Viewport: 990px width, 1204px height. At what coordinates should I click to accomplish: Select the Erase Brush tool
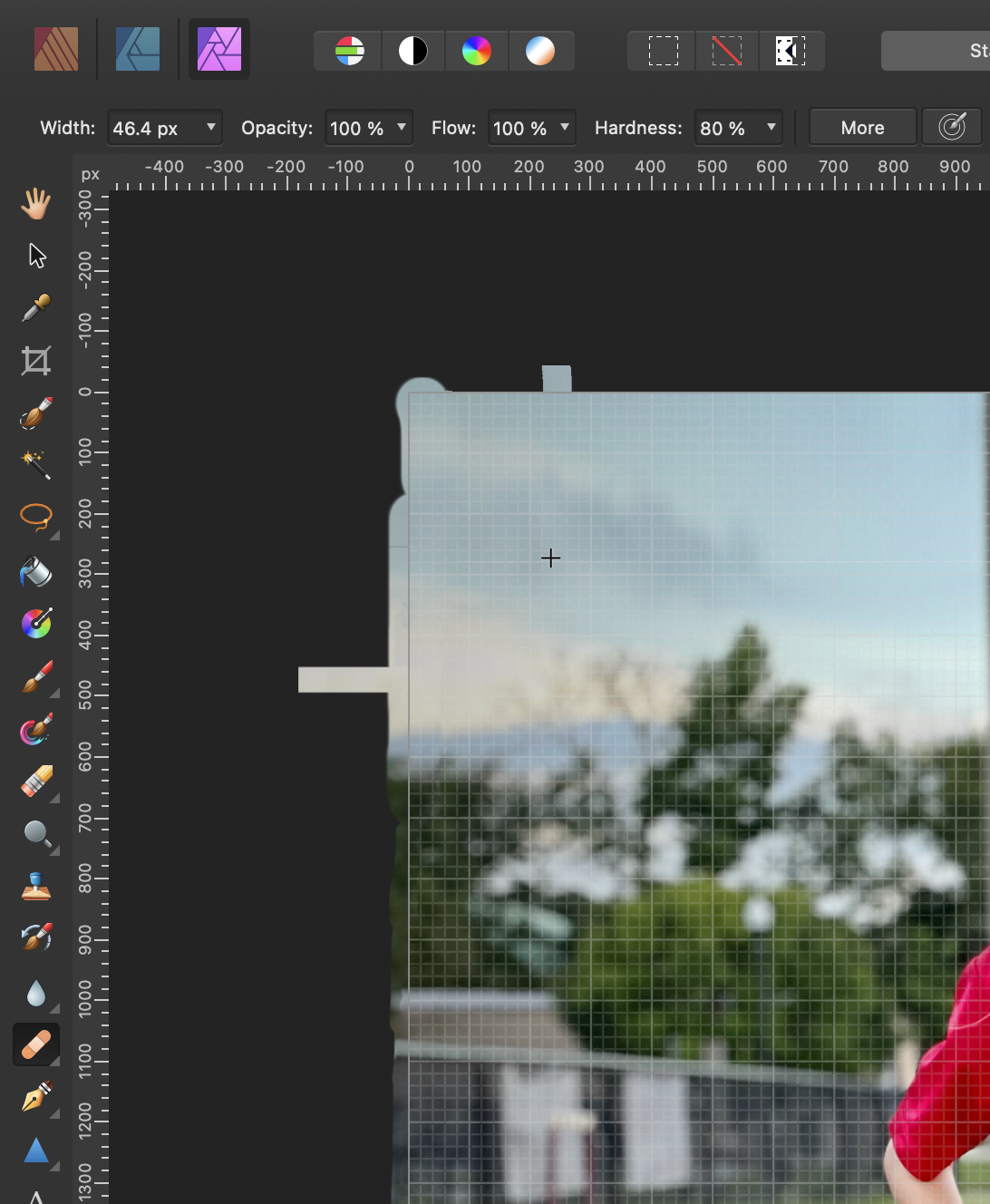36,782
